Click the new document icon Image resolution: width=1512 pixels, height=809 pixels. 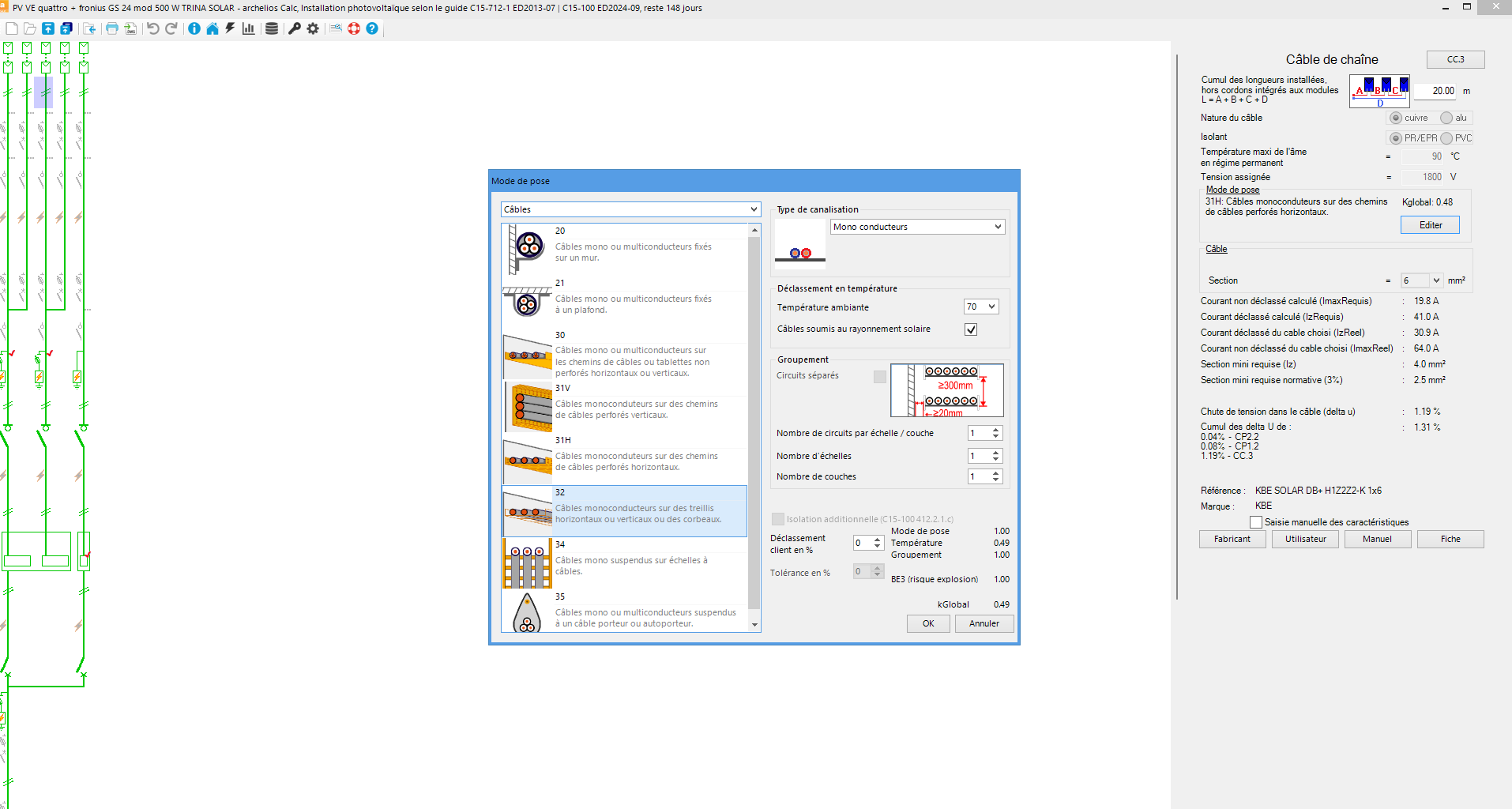[x=12, y=28]
